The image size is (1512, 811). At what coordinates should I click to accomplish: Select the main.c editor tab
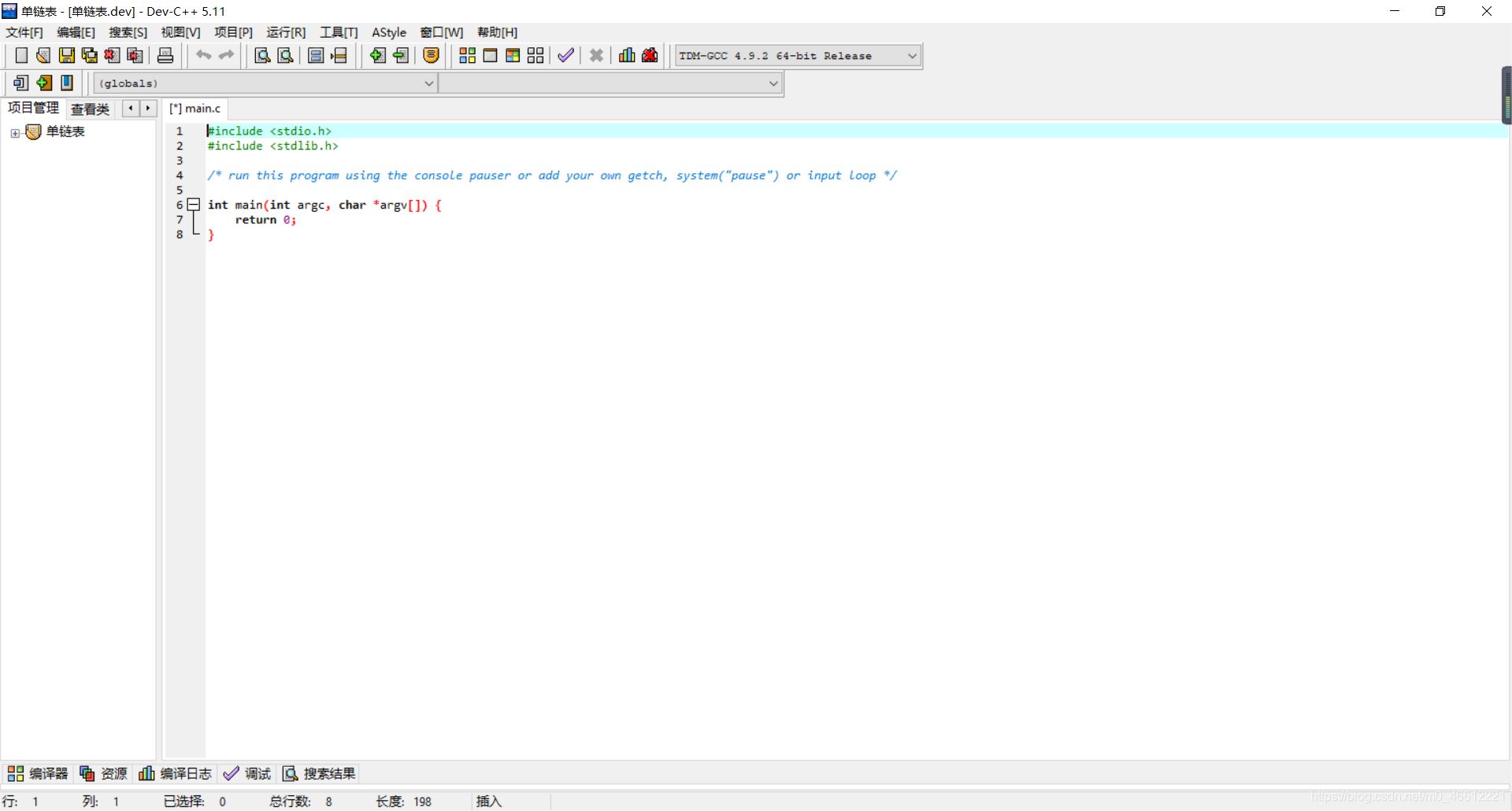pyautogui.click(x=195, y=109)
